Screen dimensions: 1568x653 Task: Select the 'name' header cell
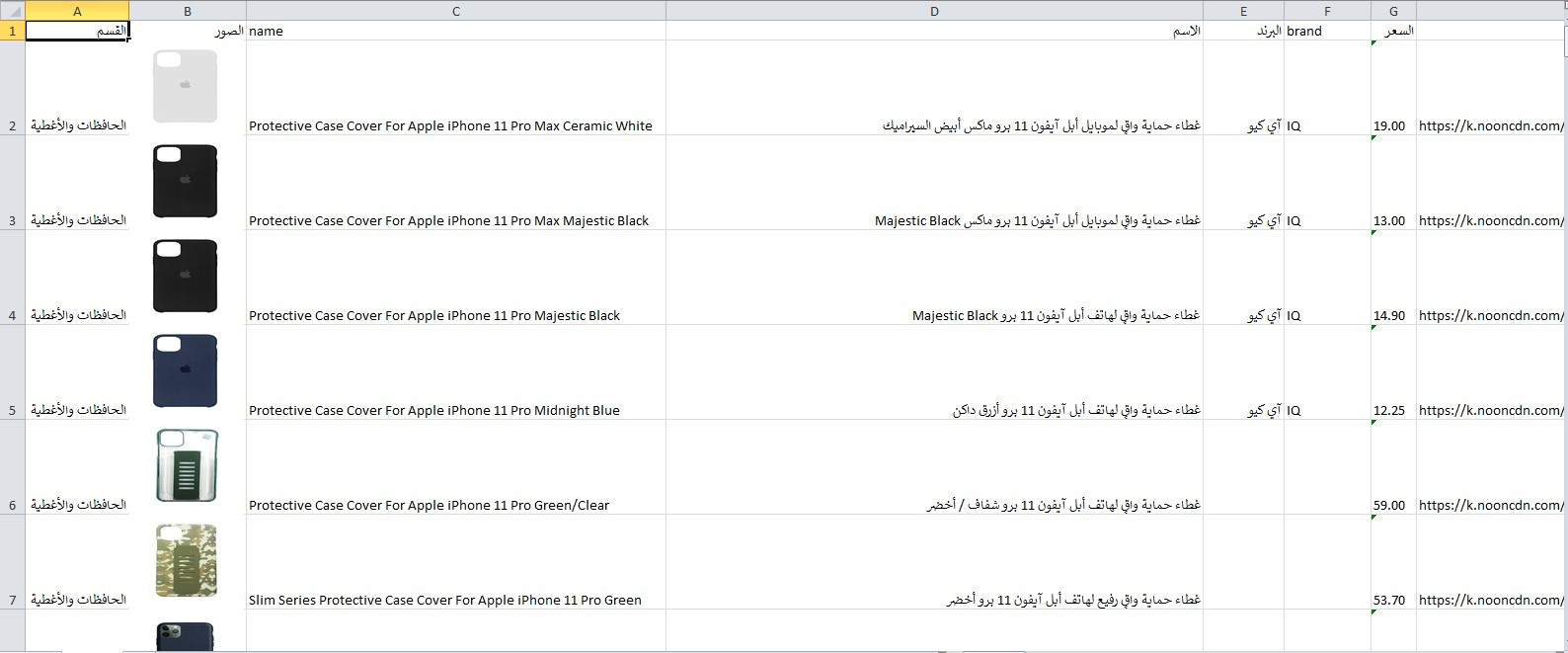tap(456, 31)
